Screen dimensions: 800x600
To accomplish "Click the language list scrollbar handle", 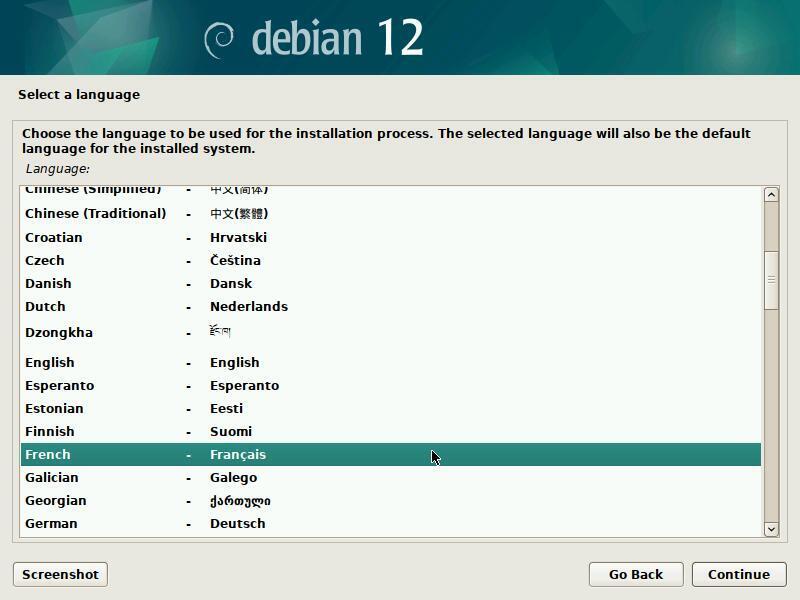I will 771,280.
